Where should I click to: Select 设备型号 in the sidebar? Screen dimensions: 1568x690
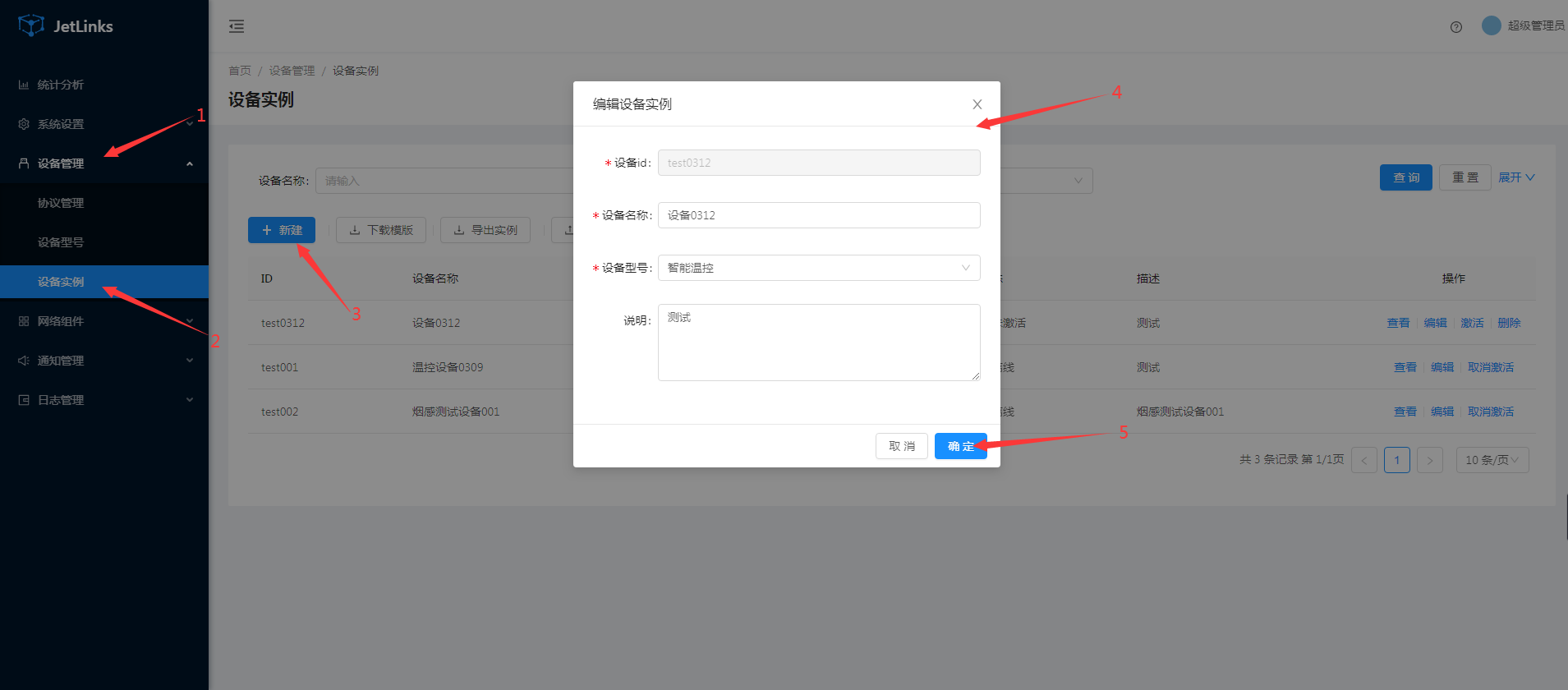tap(60, 242)
